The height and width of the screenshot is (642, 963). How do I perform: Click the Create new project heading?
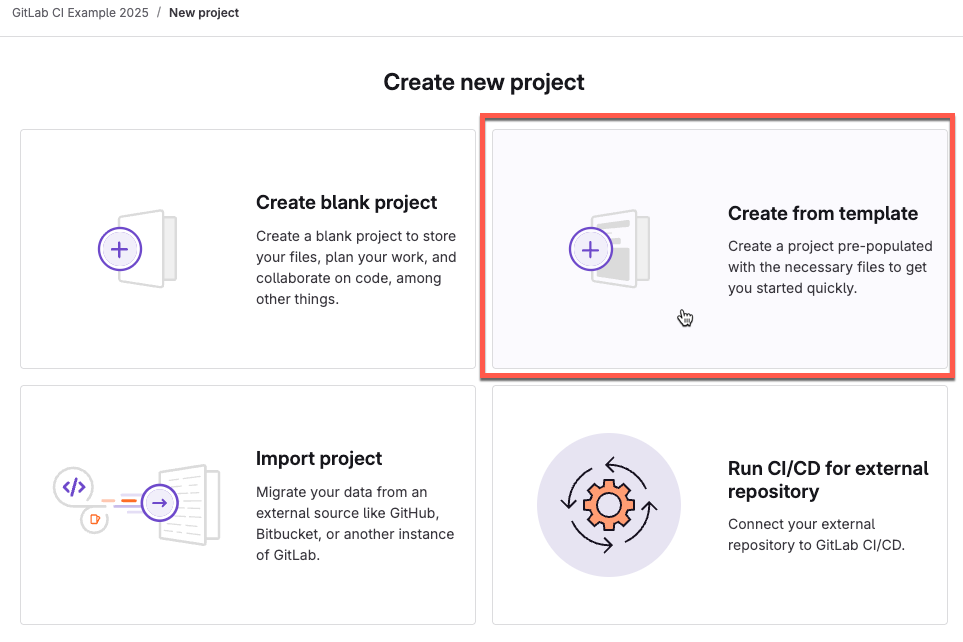(x=484, y=82)
